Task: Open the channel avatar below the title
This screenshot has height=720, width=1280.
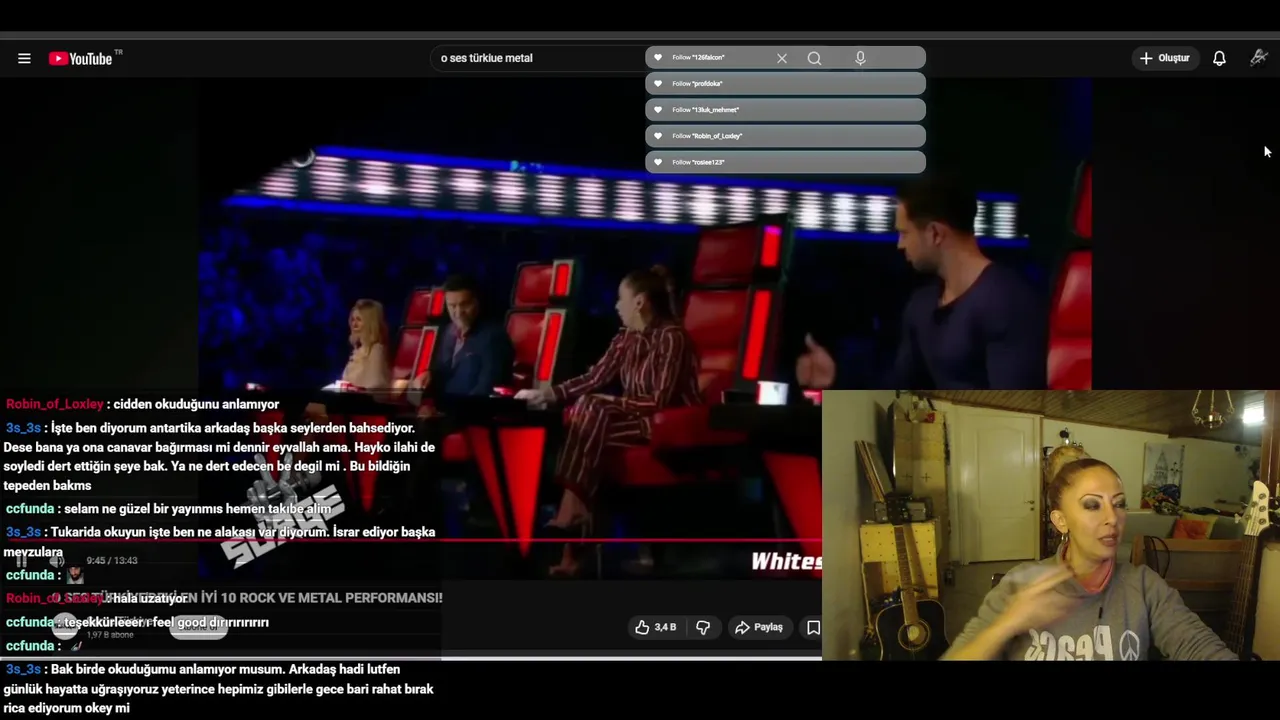Action: click(x=65, y=627)
